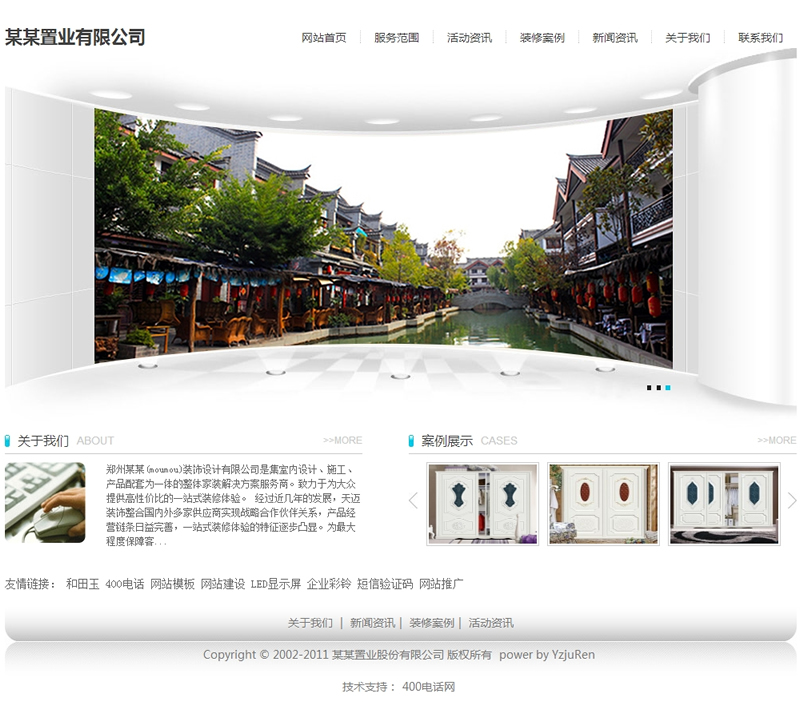Viewport: 800px width, 702px height.
Task: Select the active blue banner slide dot
Action: click(668, 388)
